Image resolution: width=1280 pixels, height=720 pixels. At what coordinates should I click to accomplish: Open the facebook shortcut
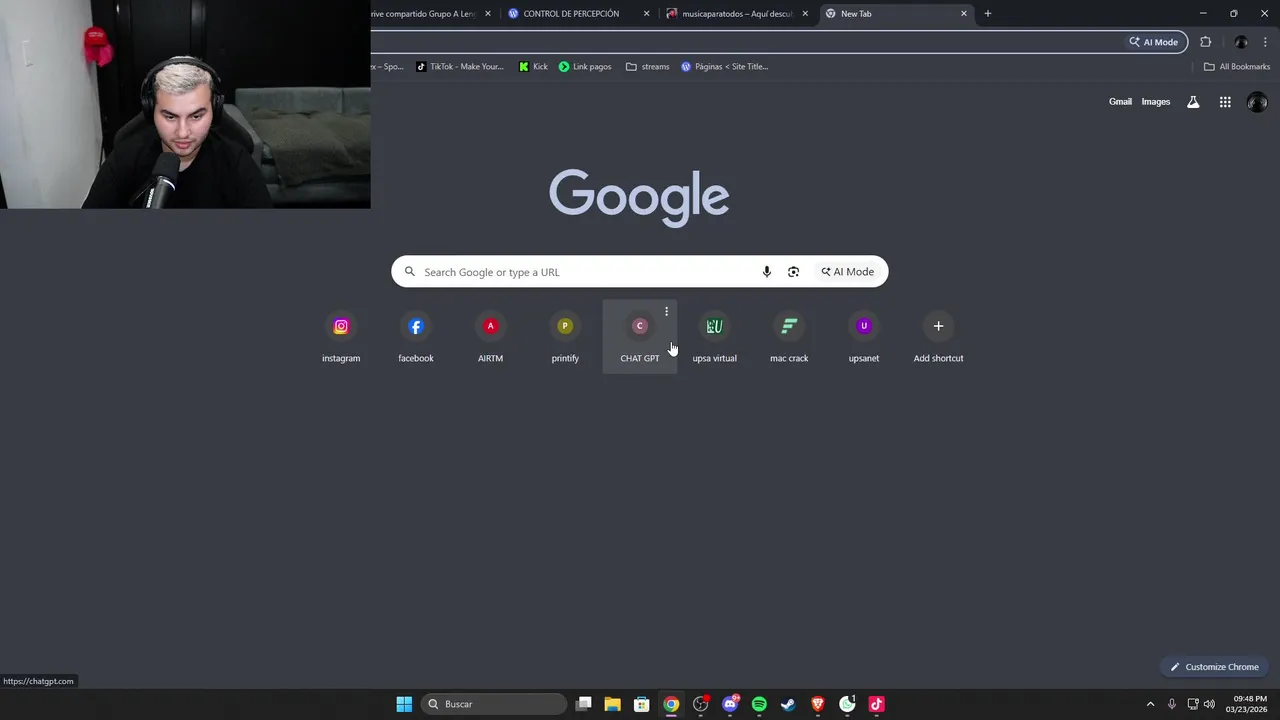[416, 337]
